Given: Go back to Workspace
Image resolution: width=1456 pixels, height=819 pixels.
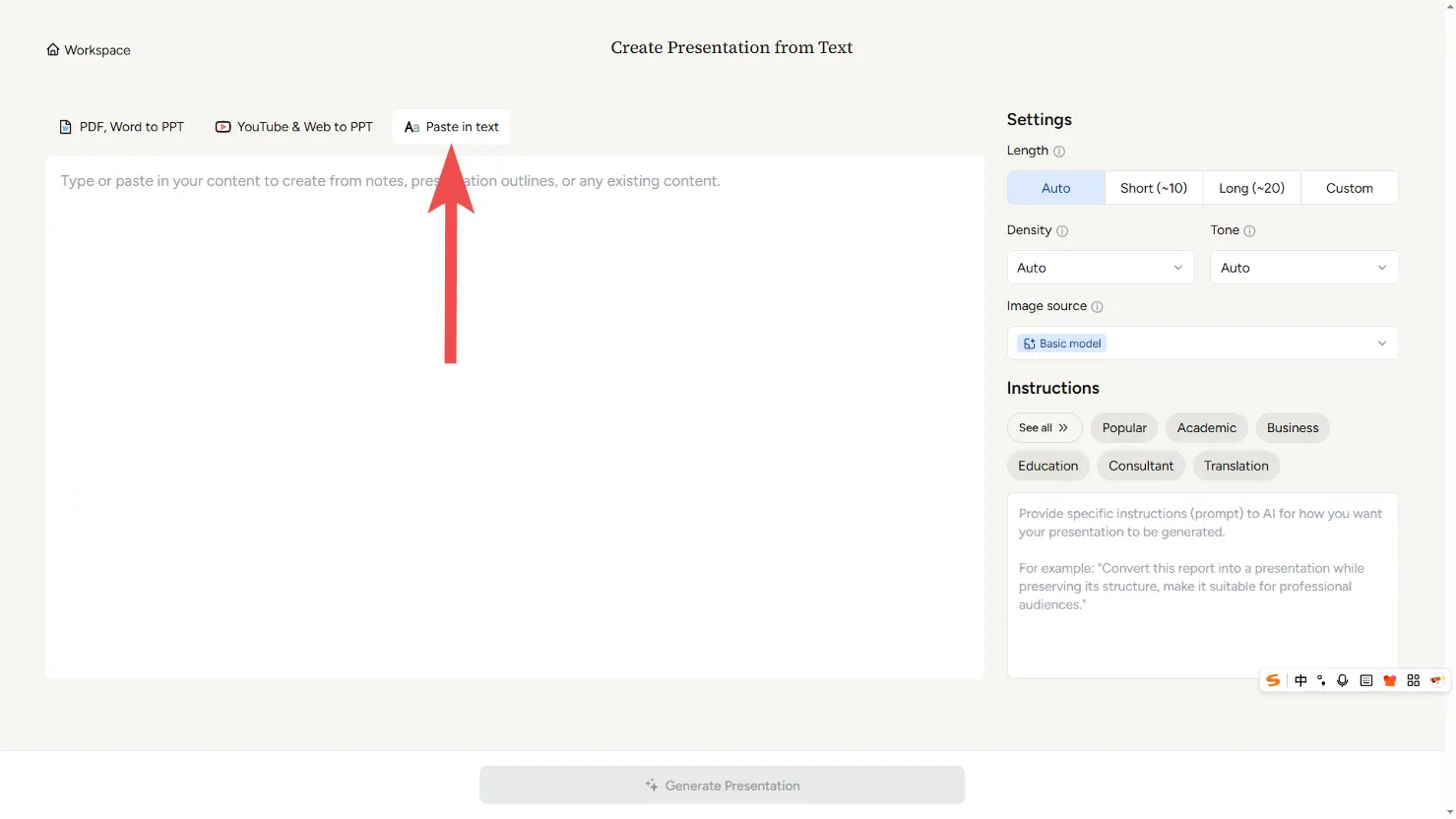Looking at the screenshot, I should tap(89, 50).
